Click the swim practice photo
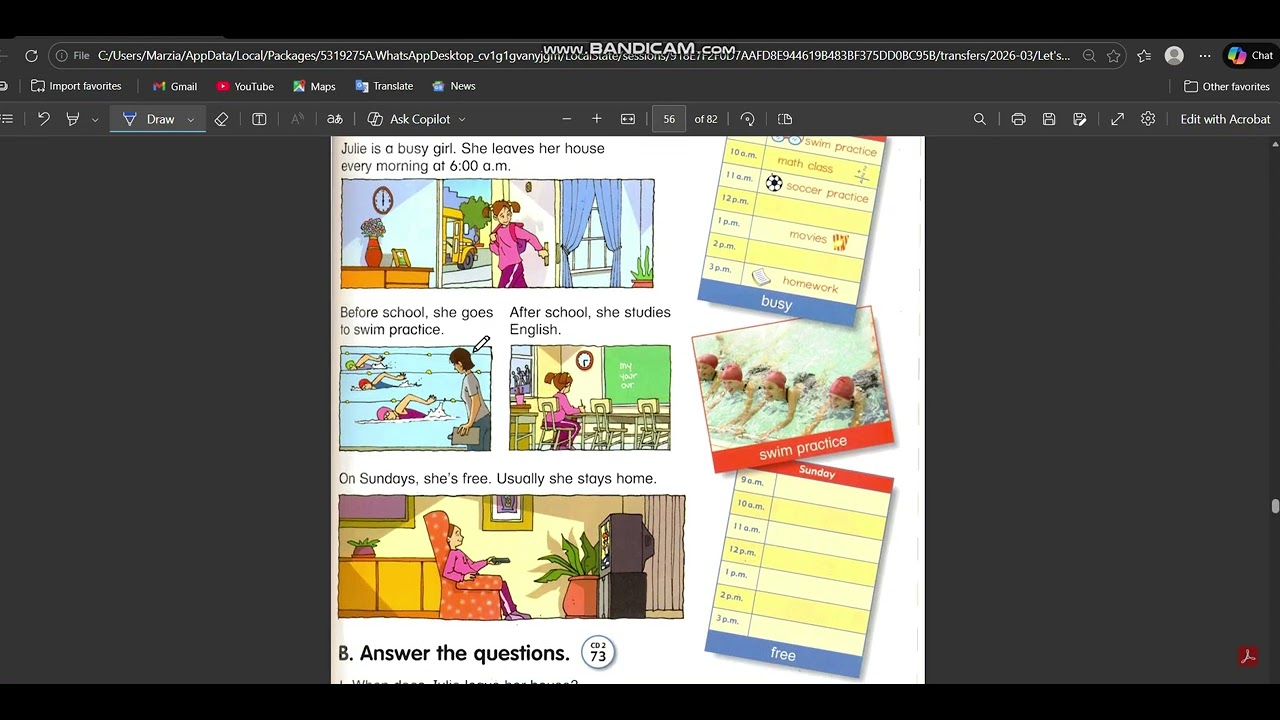 pyautogui.click(x=793, y=390)
